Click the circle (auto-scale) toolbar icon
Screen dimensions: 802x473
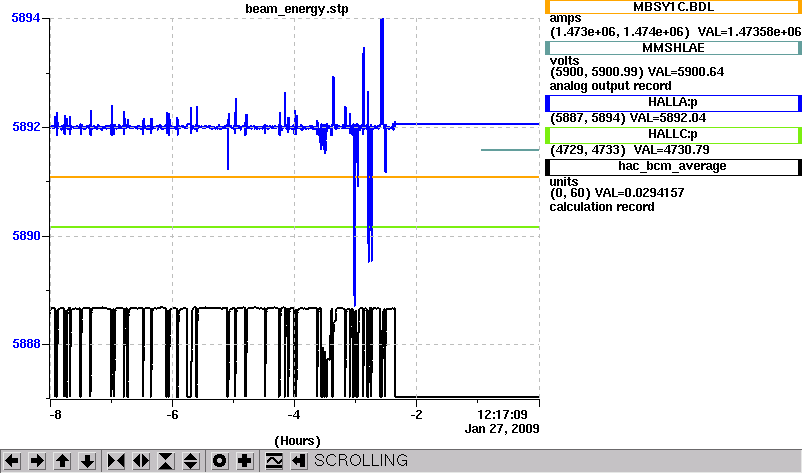(219, 461)
